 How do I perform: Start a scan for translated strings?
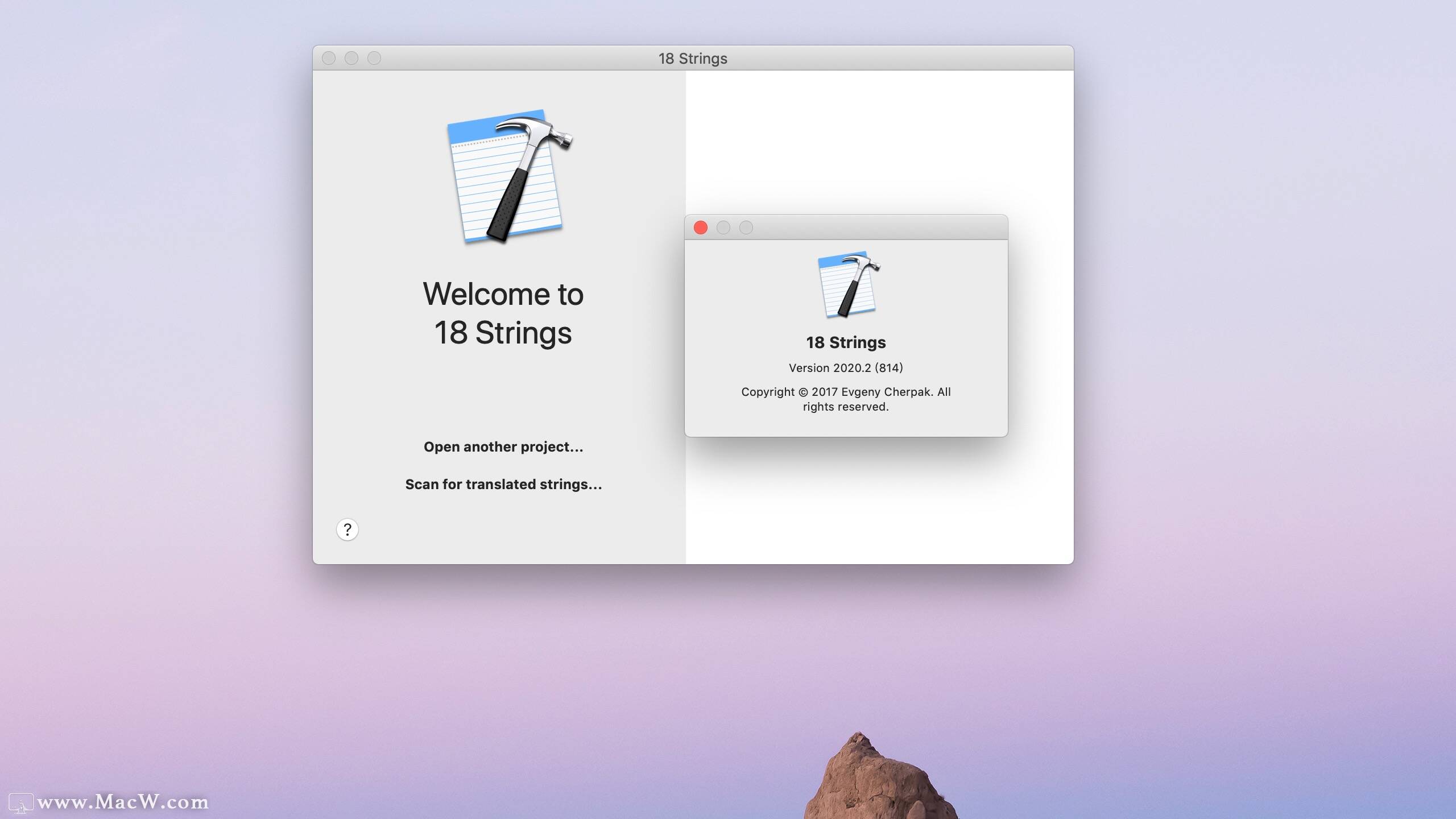click(x=503, y=484)
